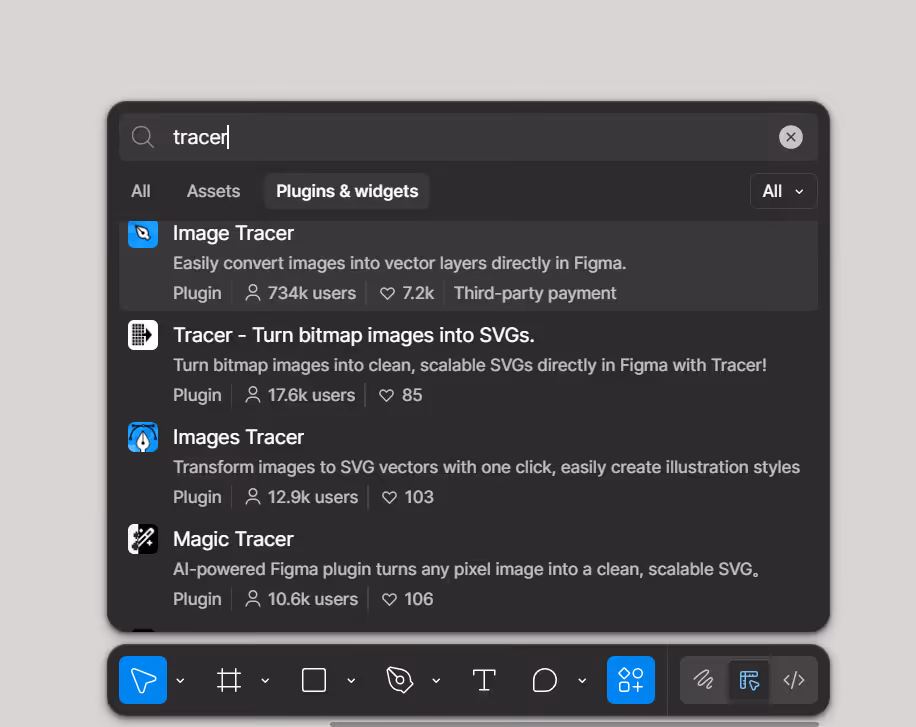Open the Images Tracer plugin result
This screenshot has height=727, width=916.
click(469, 466)
